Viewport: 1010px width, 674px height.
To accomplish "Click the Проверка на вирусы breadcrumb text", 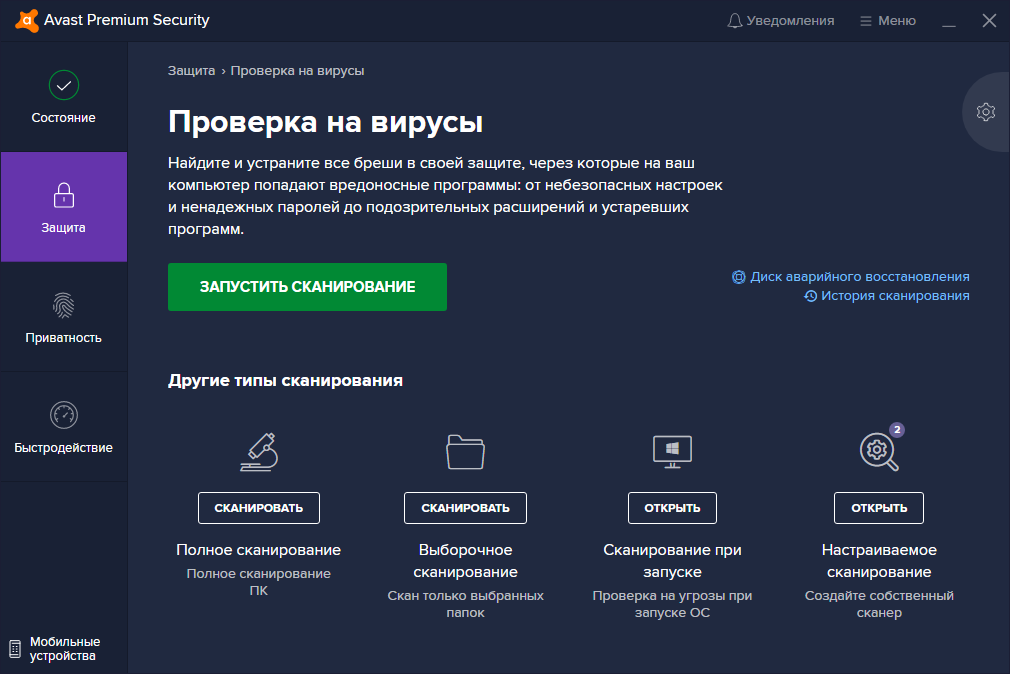I will 298,71.
